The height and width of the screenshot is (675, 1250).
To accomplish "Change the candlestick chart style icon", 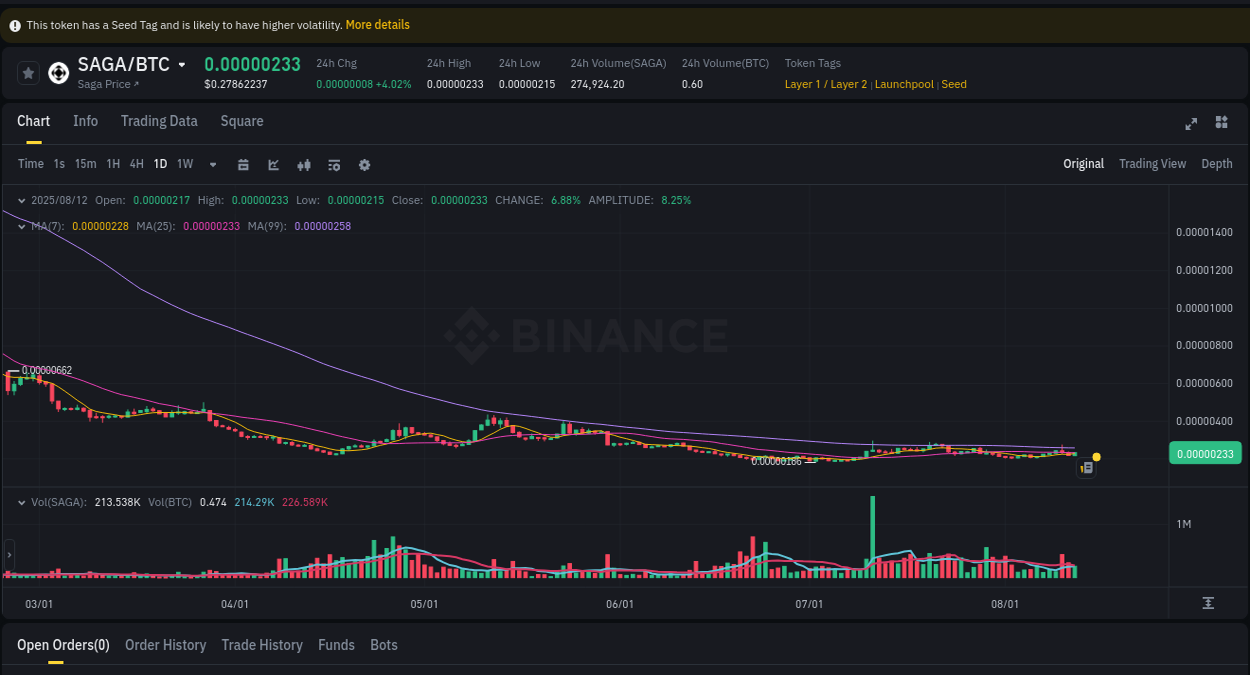I will [305, 165].
